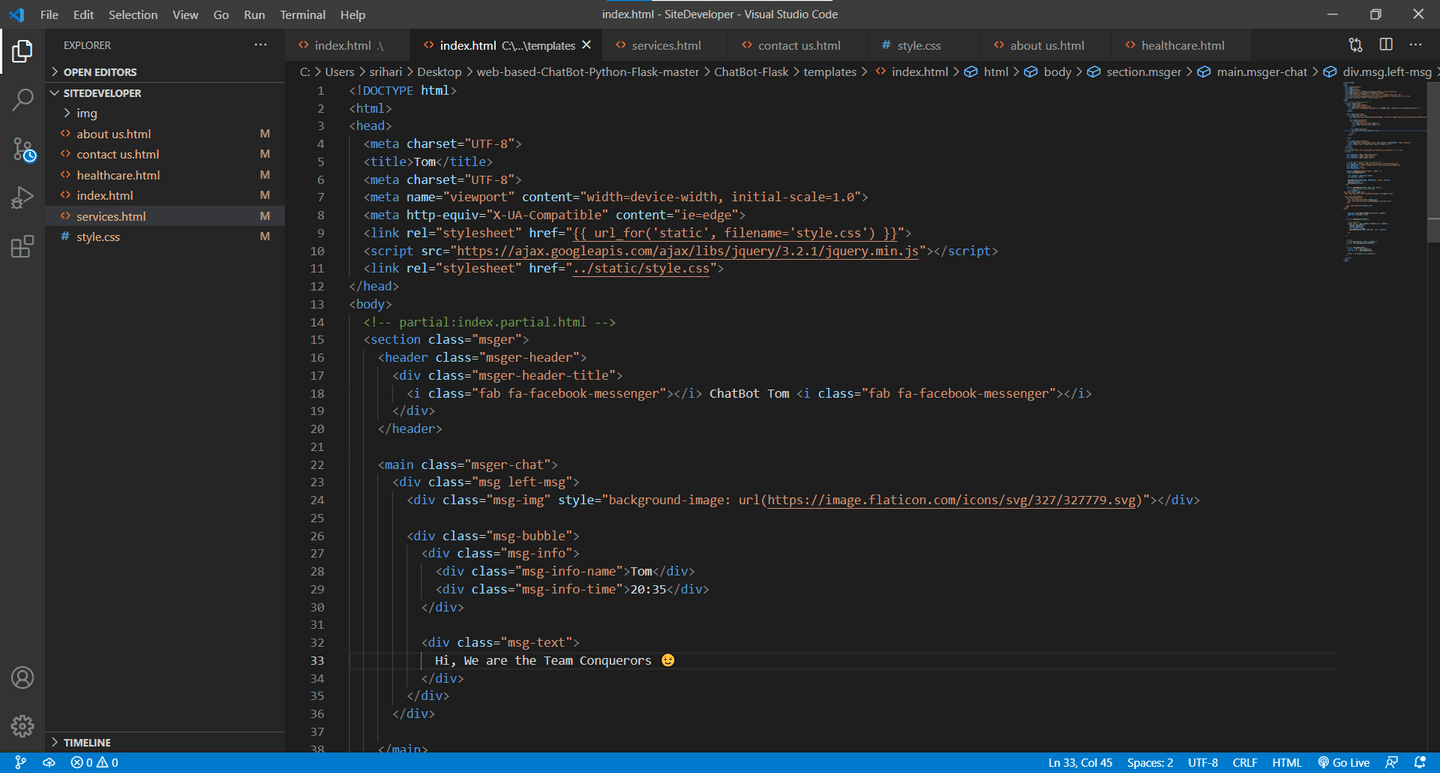Image resolution: width=1440 pixels, height=773 pixels.
Task: Click the VS Code logo in title bar
Action: pyautogui.click(x=16, y=15)
